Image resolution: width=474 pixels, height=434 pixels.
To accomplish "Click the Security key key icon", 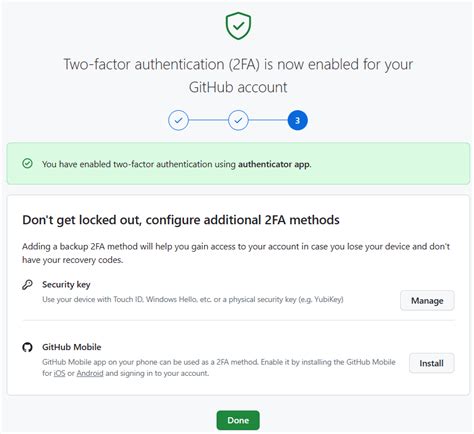I will (27, 285).
